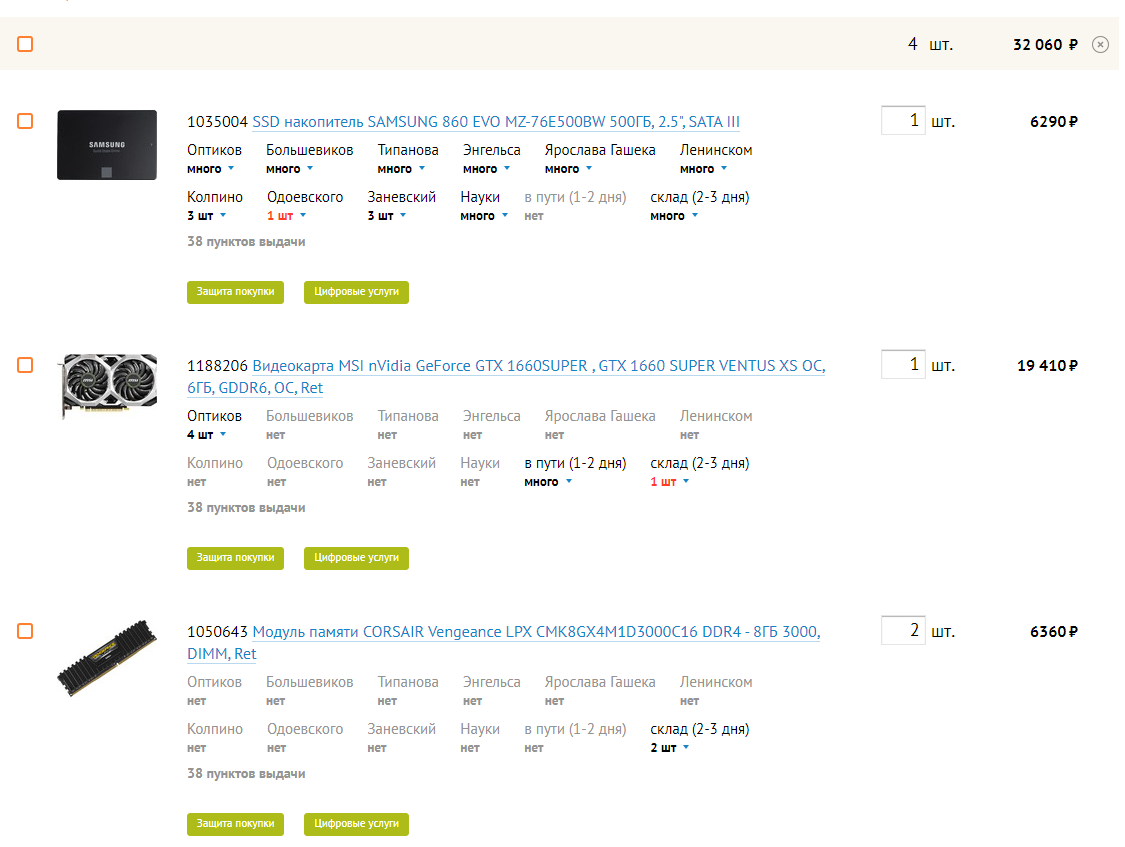Click 'Защита покупки' button under Samsung SSD
1125x847 pixels.
235,292
